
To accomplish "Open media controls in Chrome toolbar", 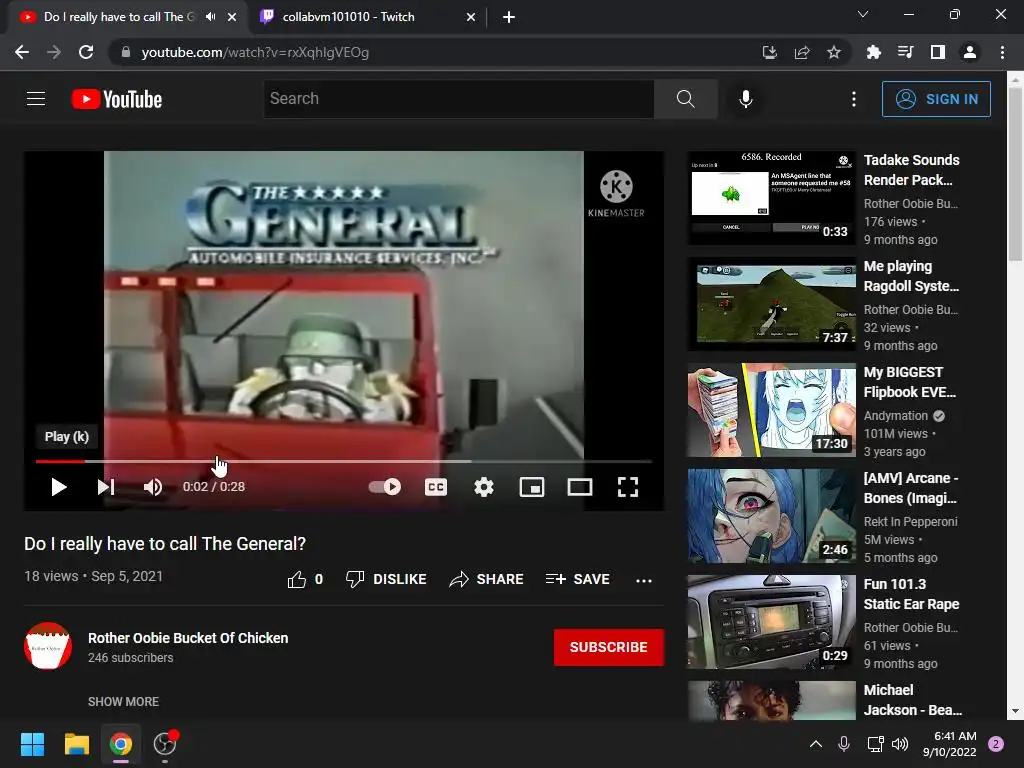I will (905, 52).
